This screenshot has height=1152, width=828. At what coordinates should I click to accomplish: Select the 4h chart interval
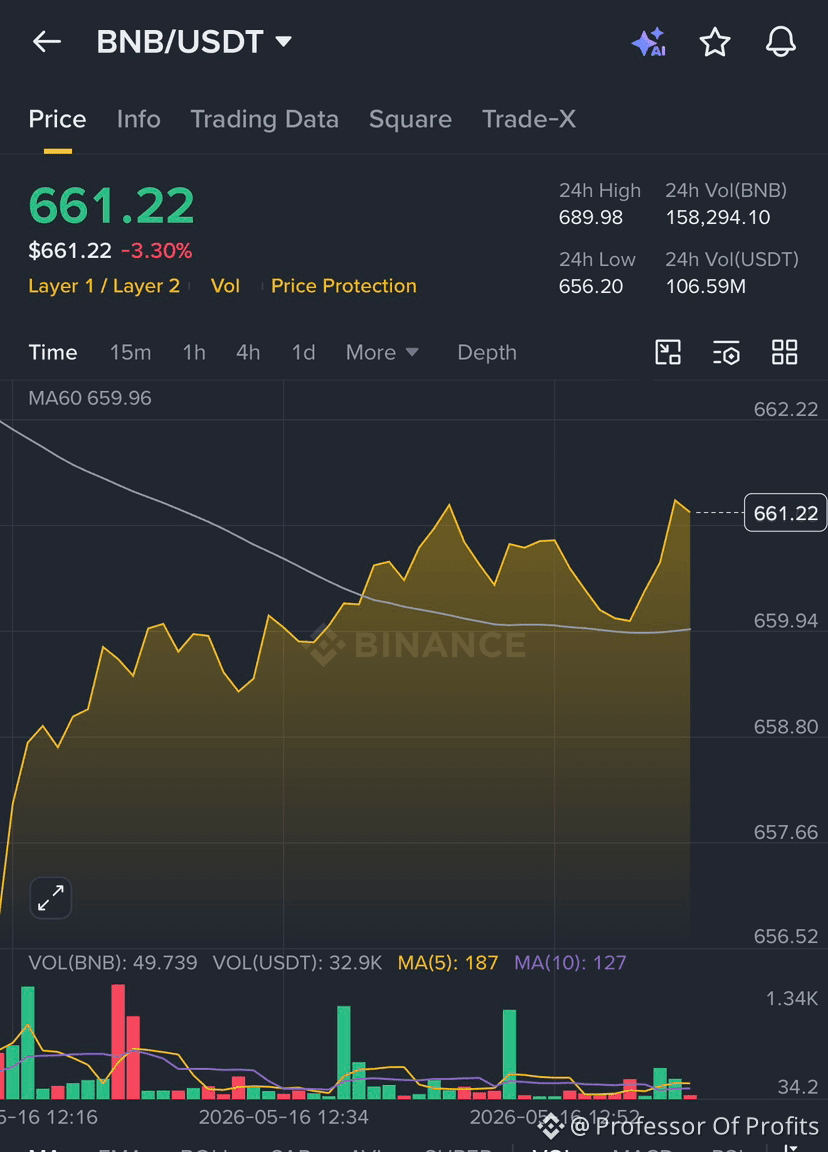[248, 353]
